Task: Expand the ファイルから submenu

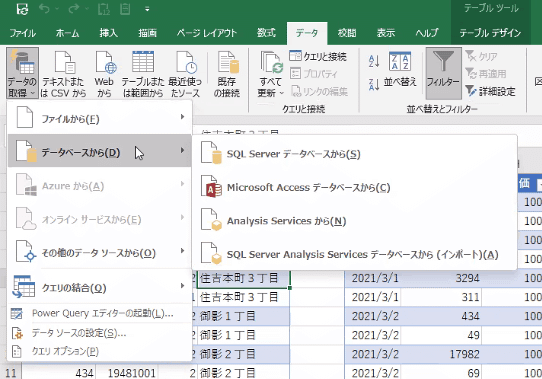Action: [99, 118]
